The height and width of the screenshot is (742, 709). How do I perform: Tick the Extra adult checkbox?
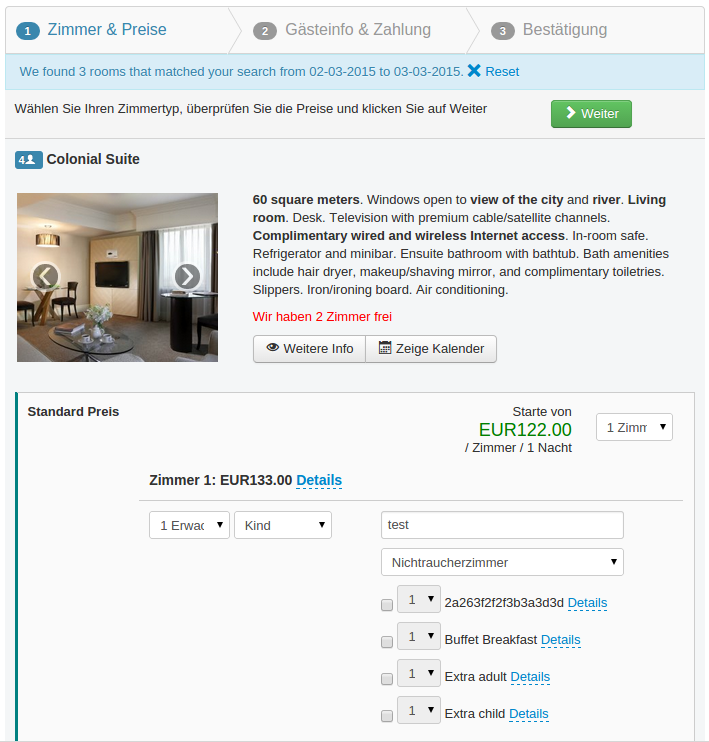coord(387,679)
